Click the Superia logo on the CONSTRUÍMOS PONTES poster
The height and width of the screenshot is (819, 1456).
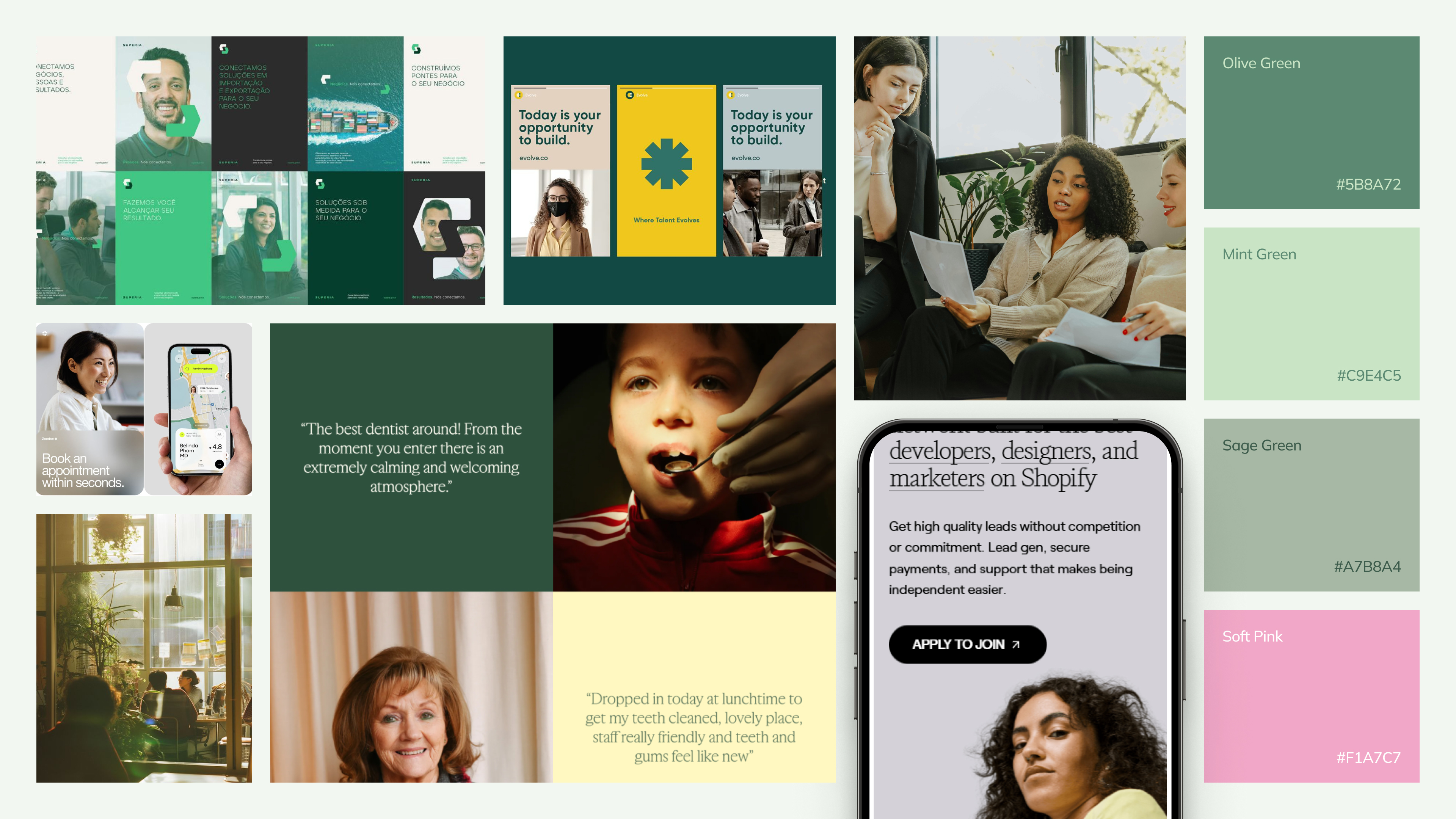416,49
